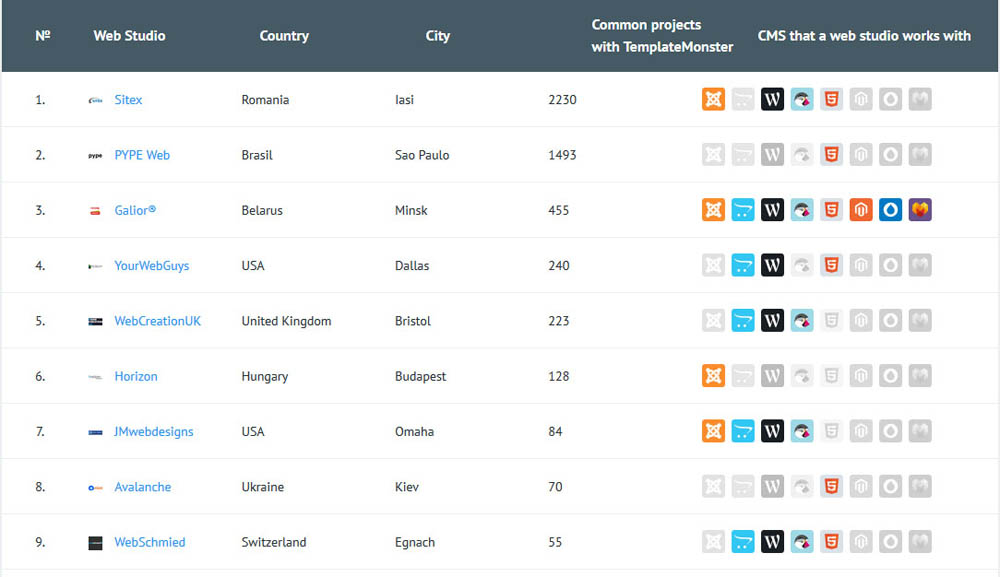1000x577 pixels.
Task: Open the JMwebdesigns studio link
Action: point(154,432)
